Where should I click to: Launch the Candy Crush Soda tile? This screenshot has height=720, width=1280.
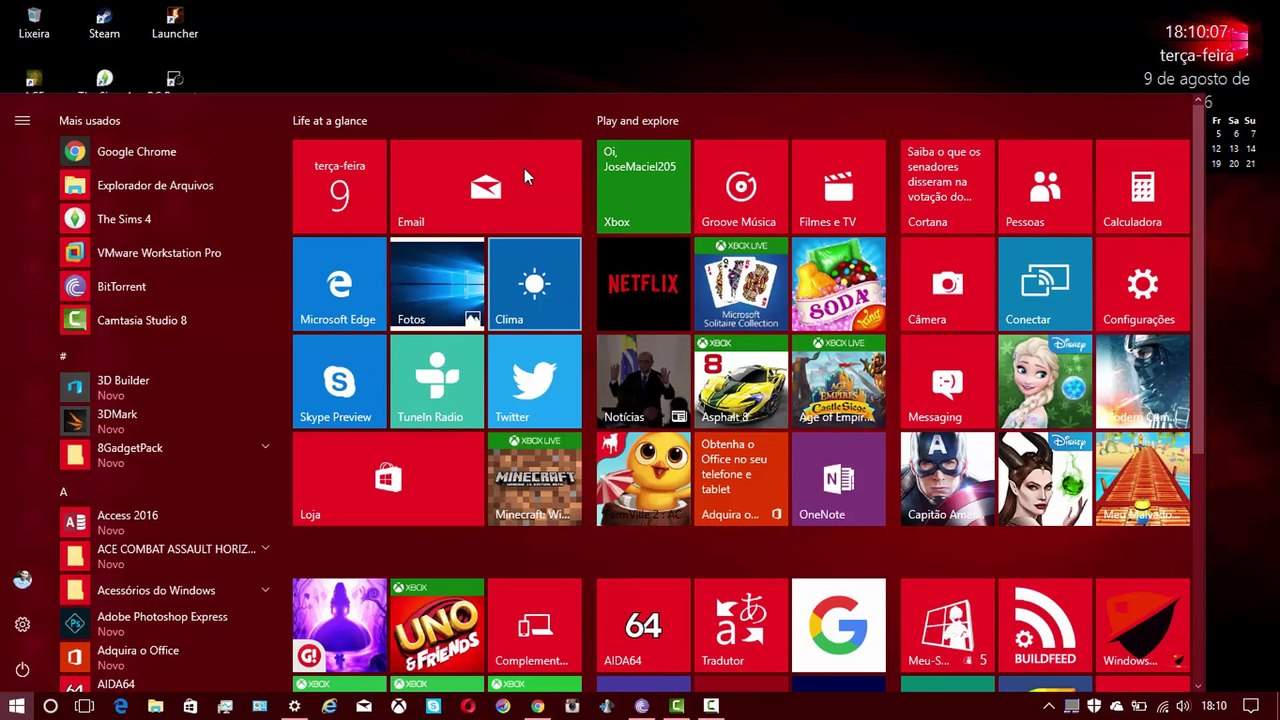838,284
